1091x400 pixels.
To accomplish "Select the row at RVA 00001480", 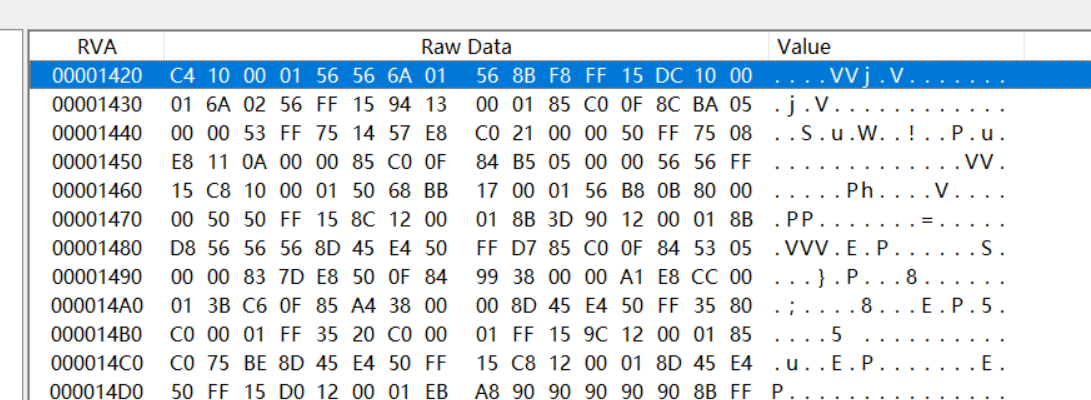I will click(97, 248).
